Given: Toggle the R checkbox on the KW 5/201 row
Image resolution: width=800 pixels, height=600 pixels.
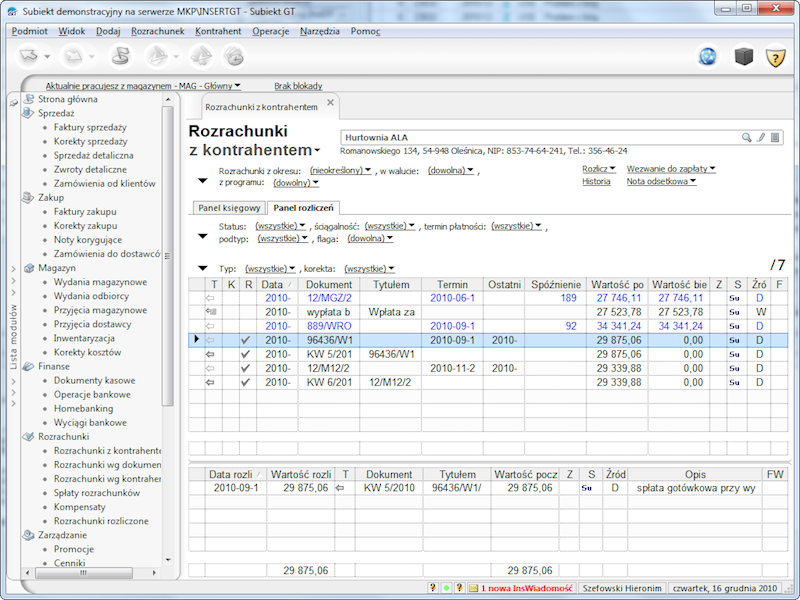Looking at the screenshot, I should click(x=246, y=354).
